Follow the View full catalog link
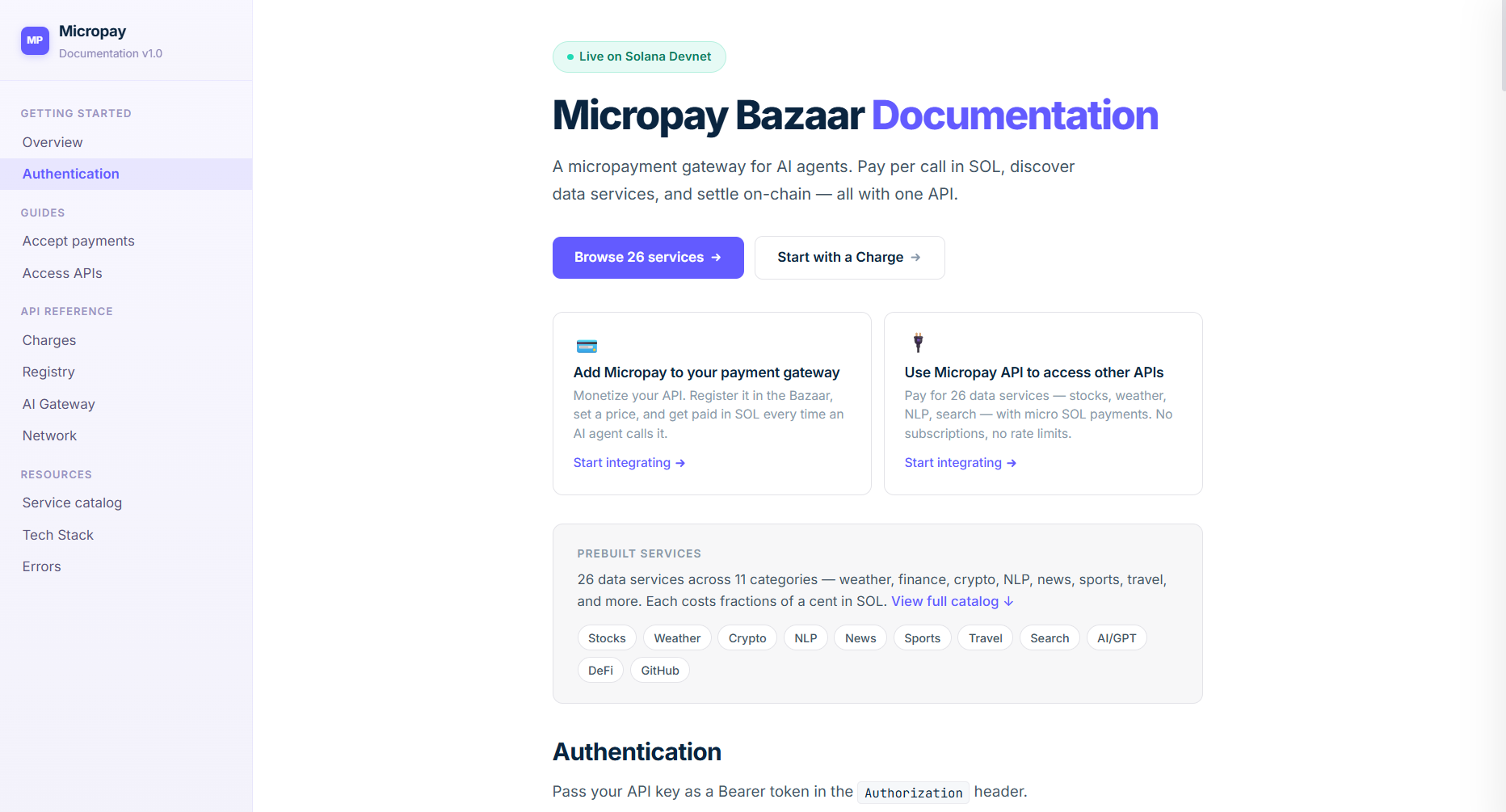This screenshot has width=1506, height=812. (952, 601)
